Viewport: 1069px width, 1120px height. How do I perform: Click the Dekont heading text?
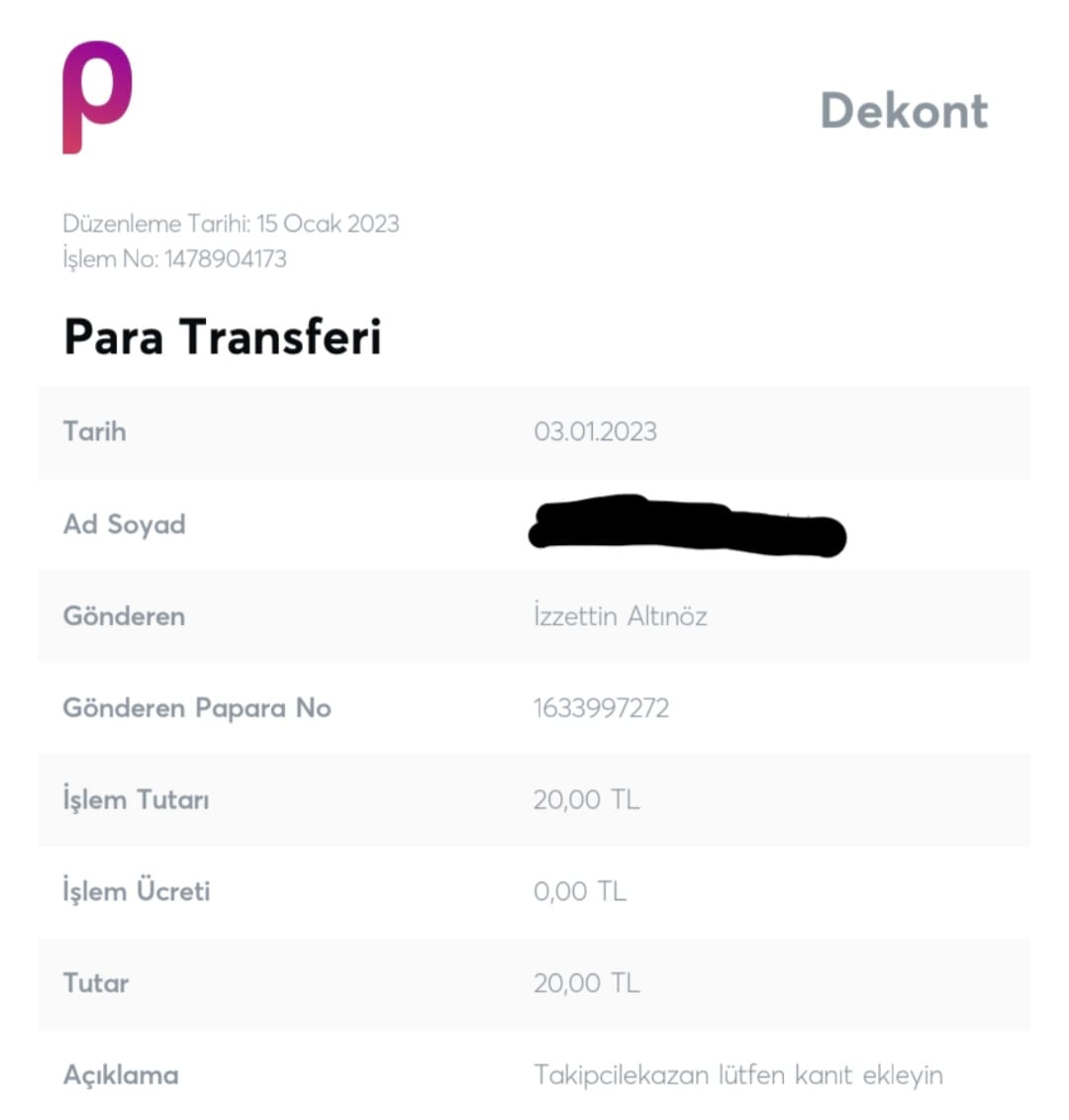coord(904,111)
